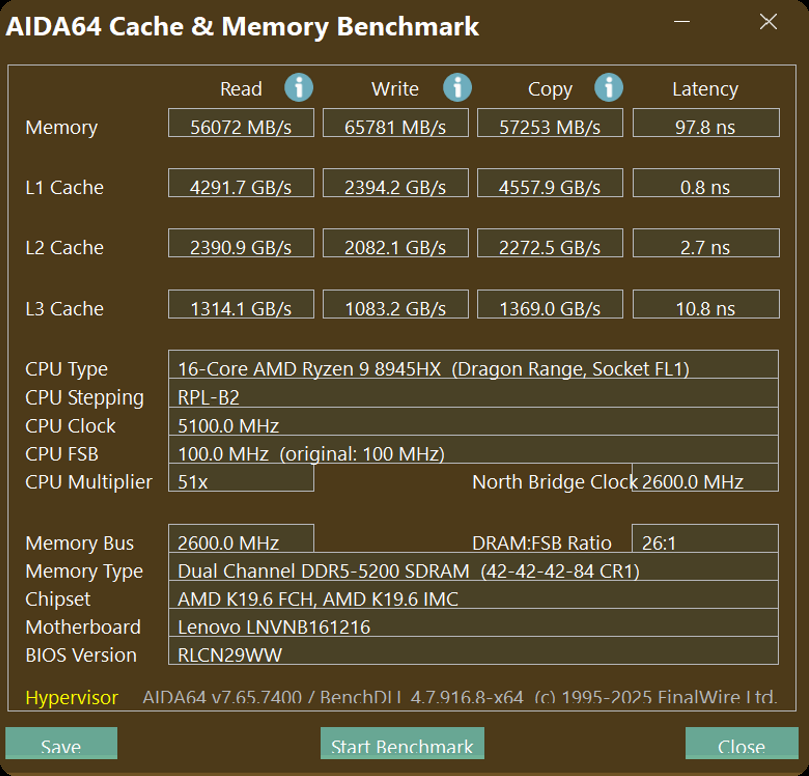Image resolution: width=809 pixels, height=776 pixels.
Task: Click the Close button at the bottom
Action: [x=741, y=745]
